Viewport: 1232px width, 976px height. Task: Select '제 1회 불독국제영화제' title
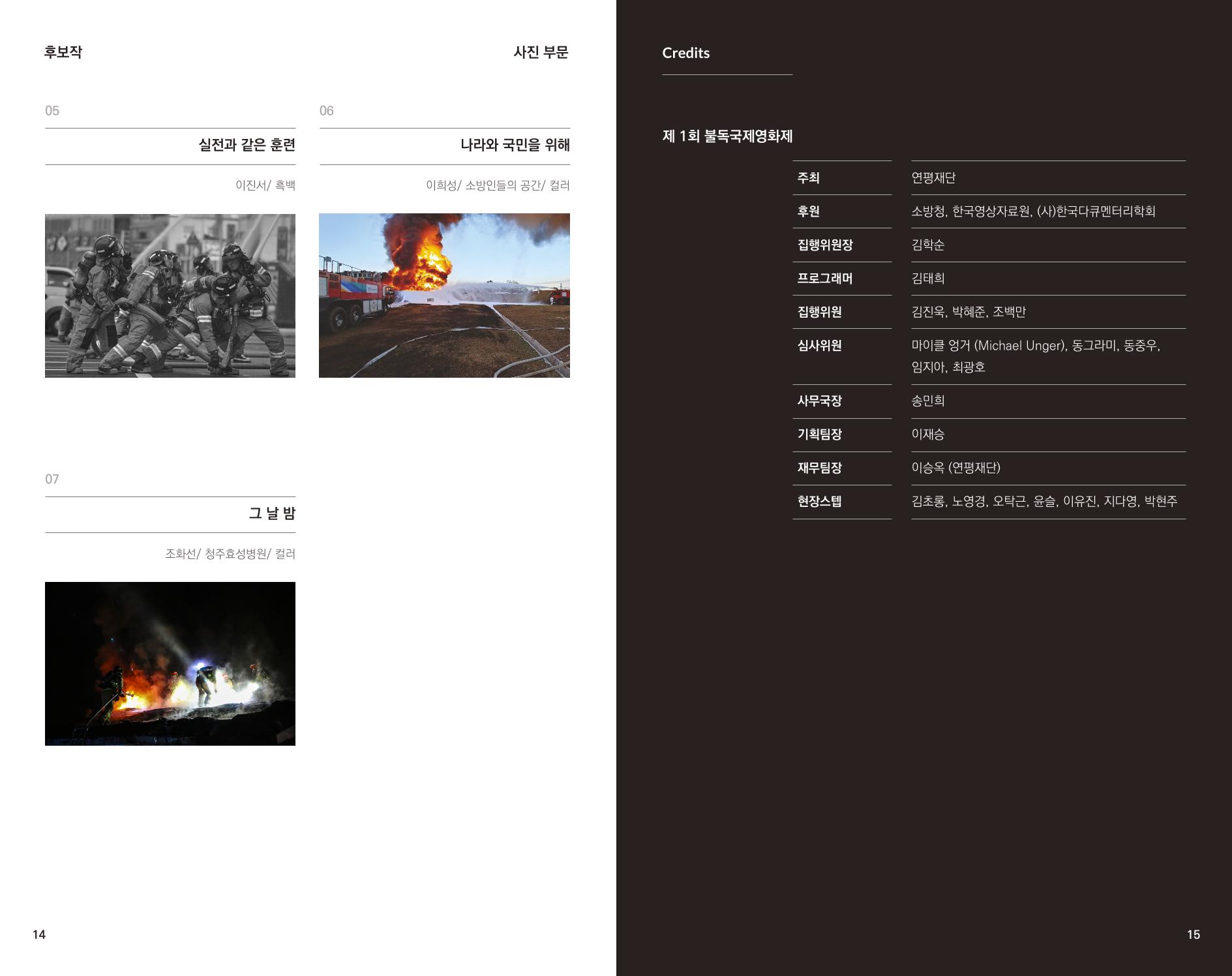pyautogui.click(x=727, y=136)
